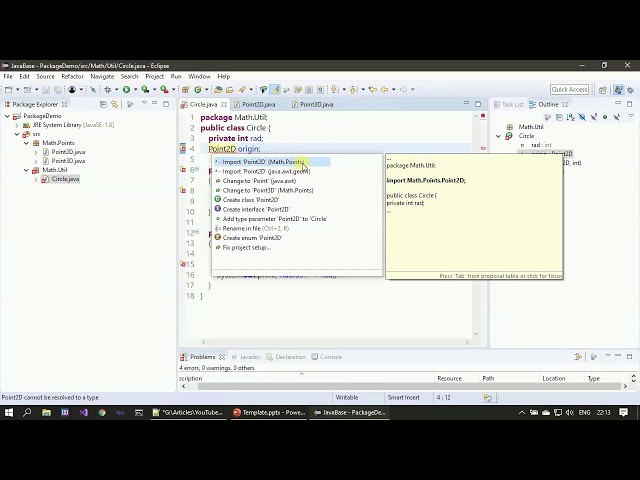The image size is (640, 480).
Task: Open Back history dropdown arrow
Action: [x=393, y=89]
